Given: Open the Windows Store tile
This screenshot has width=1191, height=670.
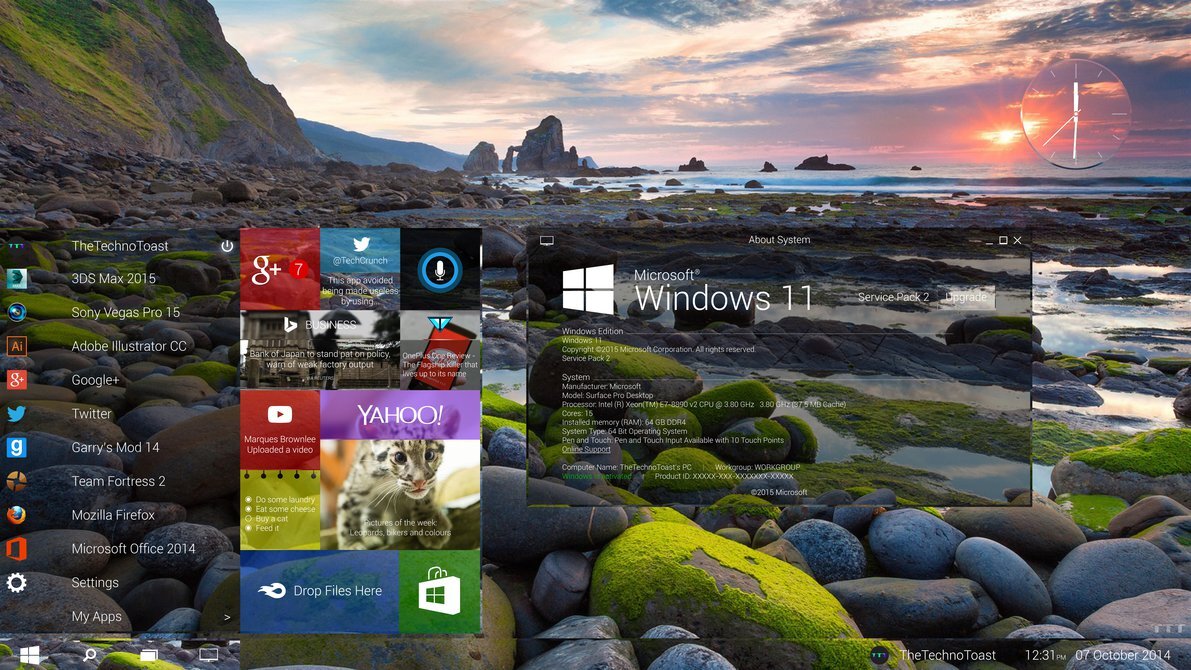Looking at the screenshot, I should point(440,592).
